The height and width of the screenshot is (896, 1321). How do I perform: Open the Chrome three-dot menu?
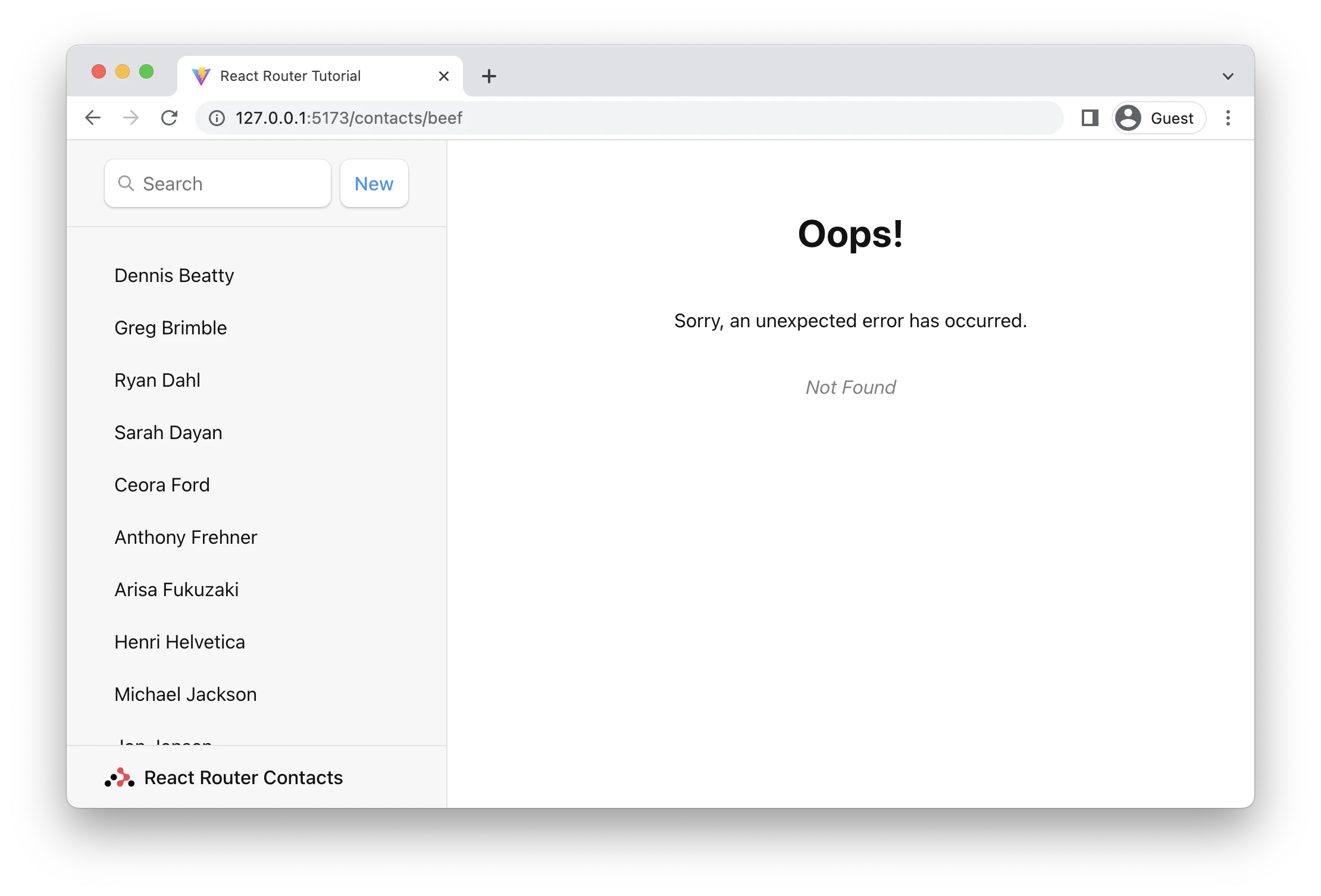tap(1228, 118)
